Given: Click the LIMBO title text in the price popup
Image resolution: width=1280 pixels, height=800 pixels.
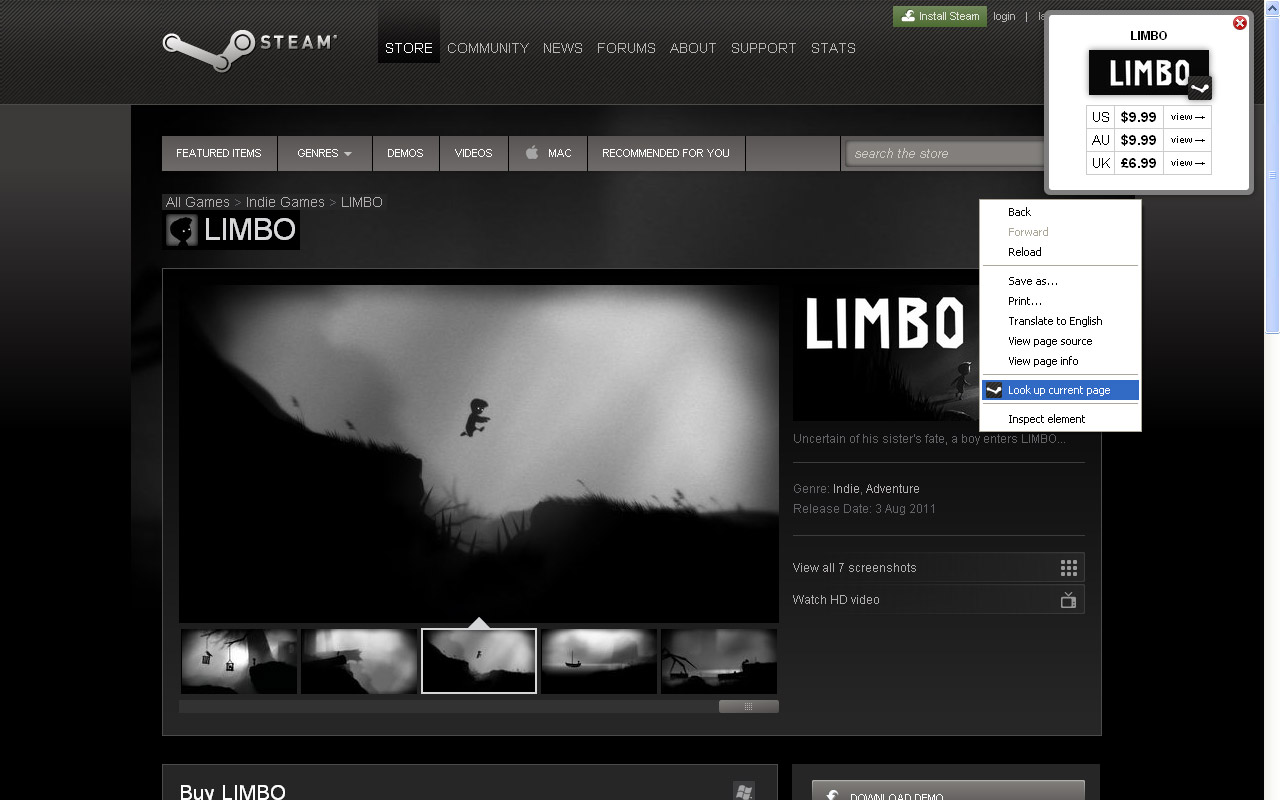Looking at the screenshot, I should coord(1148,36).
